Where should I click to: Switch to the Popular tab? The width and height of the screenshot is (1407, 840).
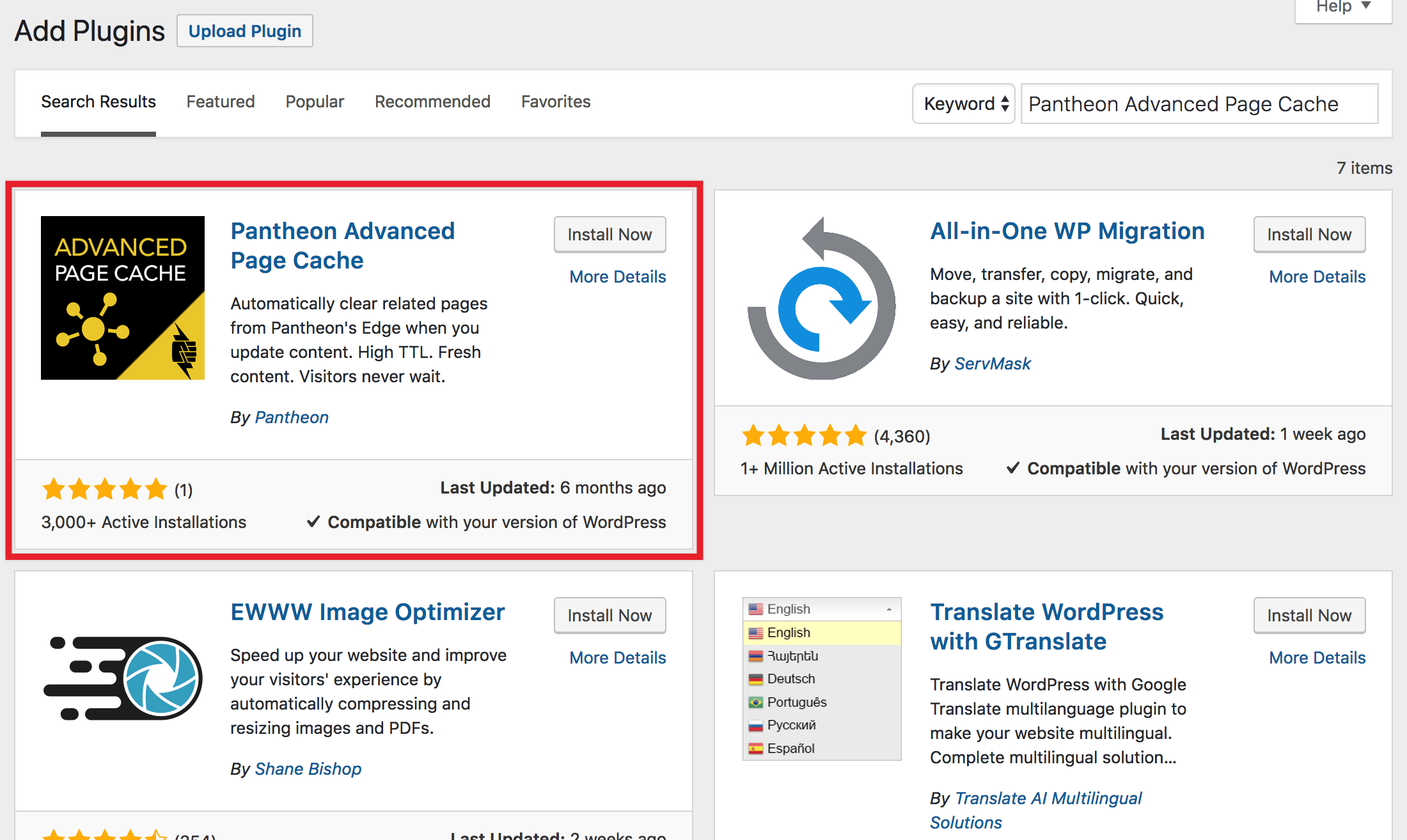coord(314,101)
